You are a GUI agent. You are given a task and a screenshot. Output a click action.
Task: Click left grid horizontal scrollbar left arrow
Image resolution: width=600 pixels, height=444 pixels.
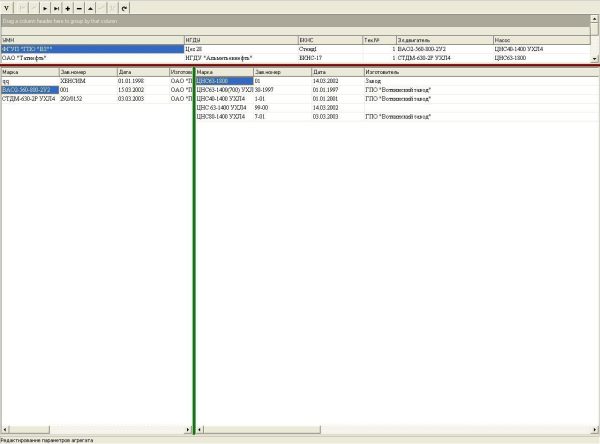(5, 429)
